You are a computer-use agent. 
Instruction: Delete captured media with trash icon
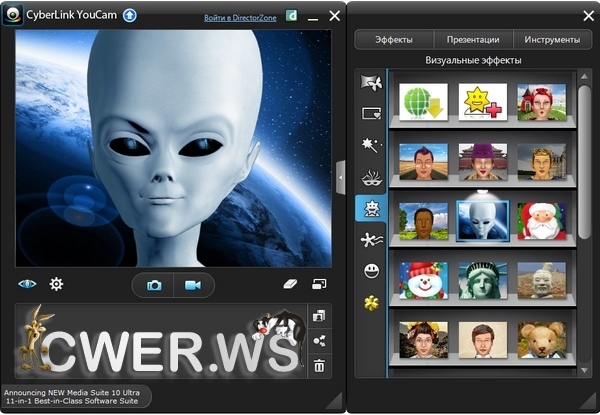pyautogui.click(x=319, y=366)
